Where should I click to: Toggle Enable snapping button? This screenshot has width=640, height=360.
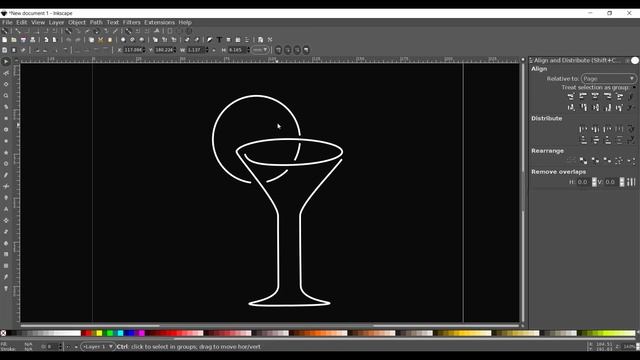[x=5, y=31]
